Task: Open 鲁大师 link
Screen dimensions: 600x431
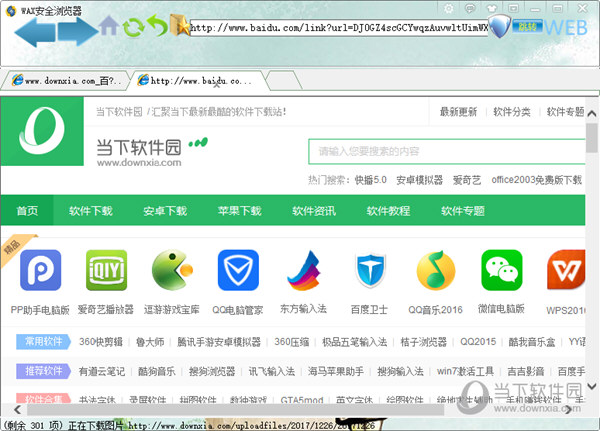Action: [x=150, y=341]
